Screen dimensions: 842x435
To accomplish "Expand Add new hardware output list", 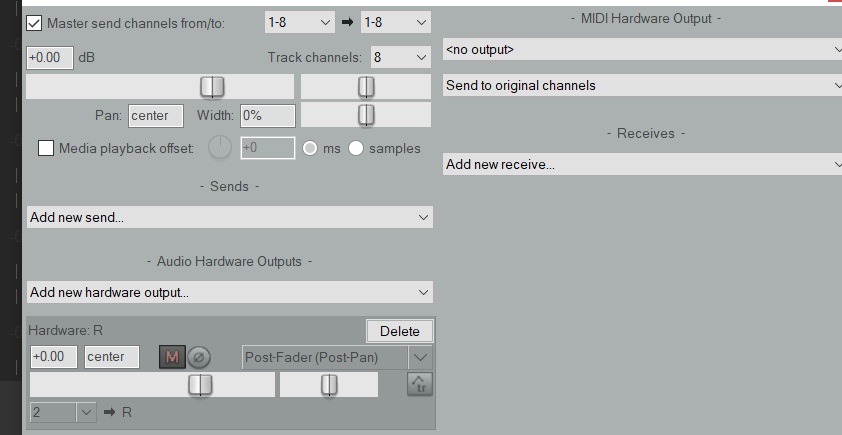I will [x=229, y=292].
